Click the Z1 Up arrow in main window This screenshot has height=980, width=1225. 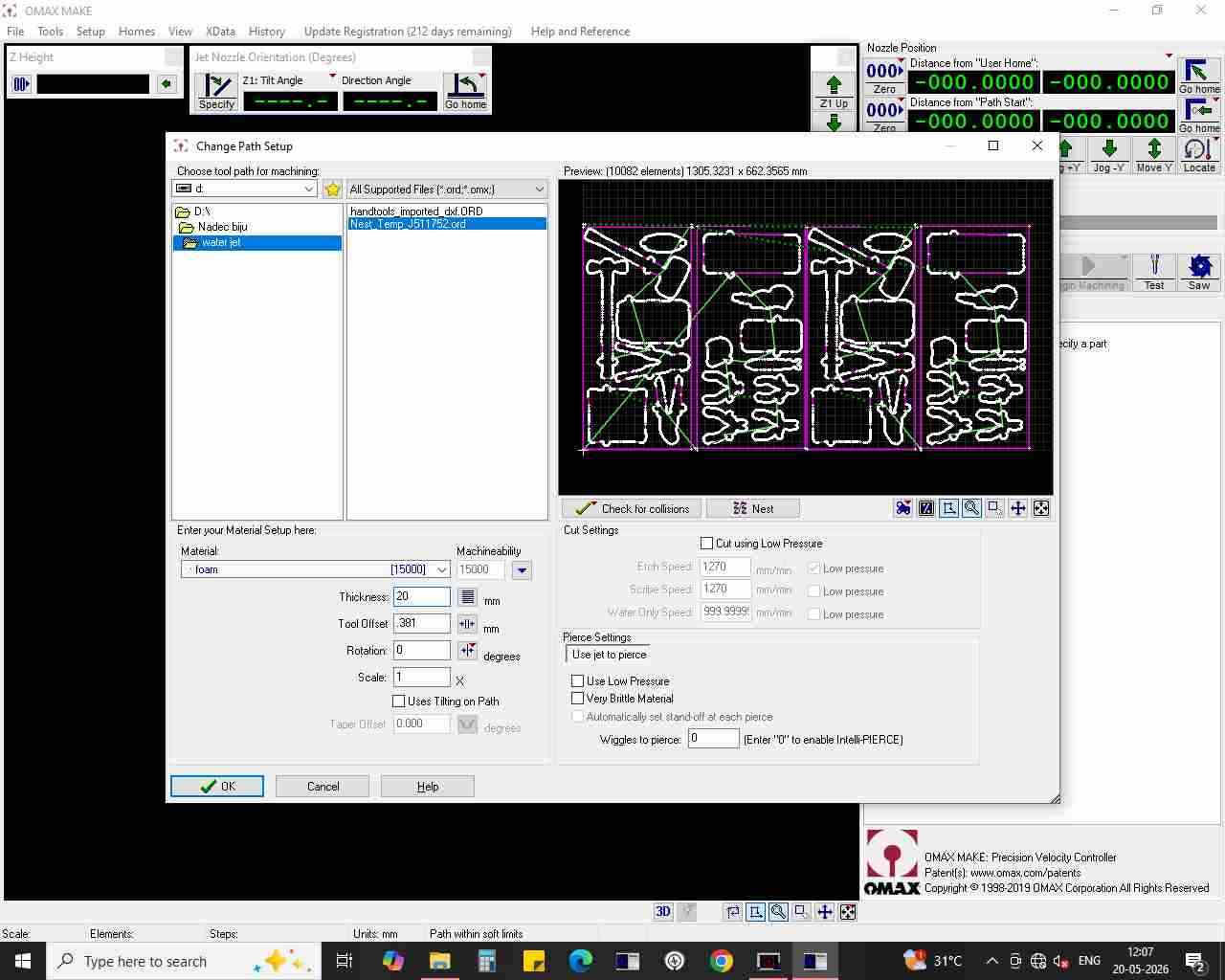coord(834,92)
